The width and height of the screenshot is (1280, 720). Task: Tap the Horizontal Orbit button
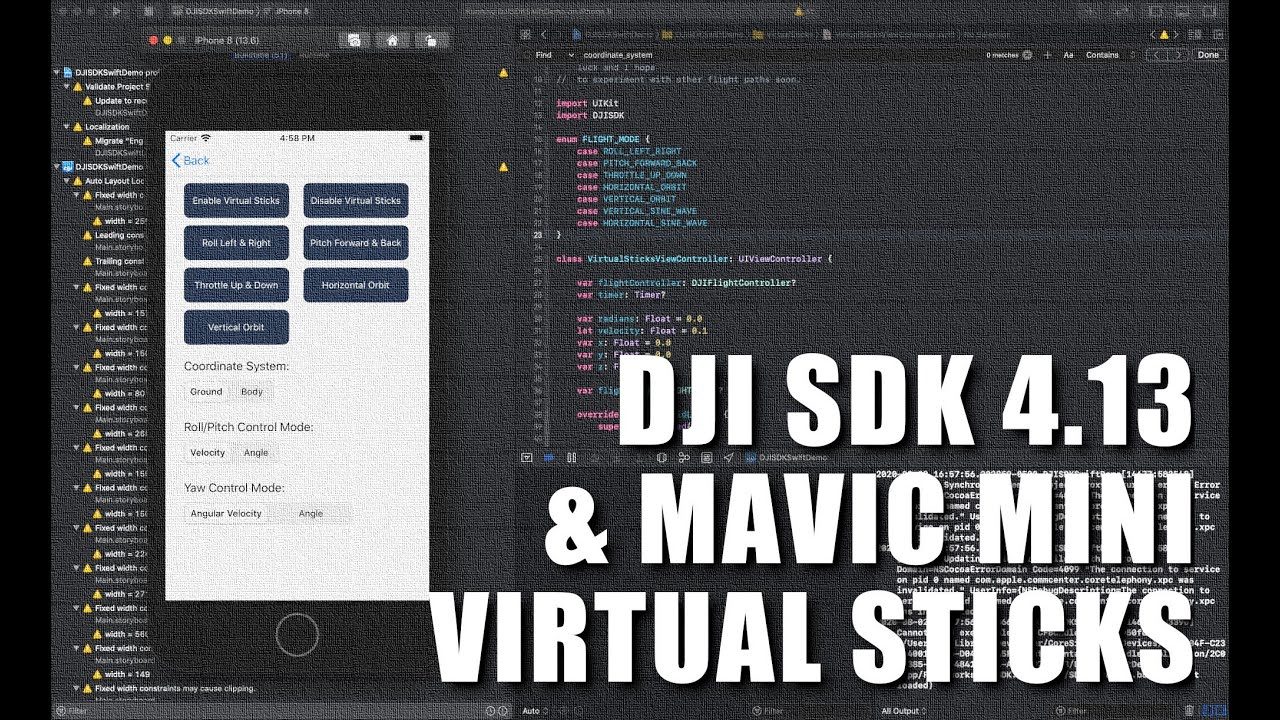click(x=355, y=285)
